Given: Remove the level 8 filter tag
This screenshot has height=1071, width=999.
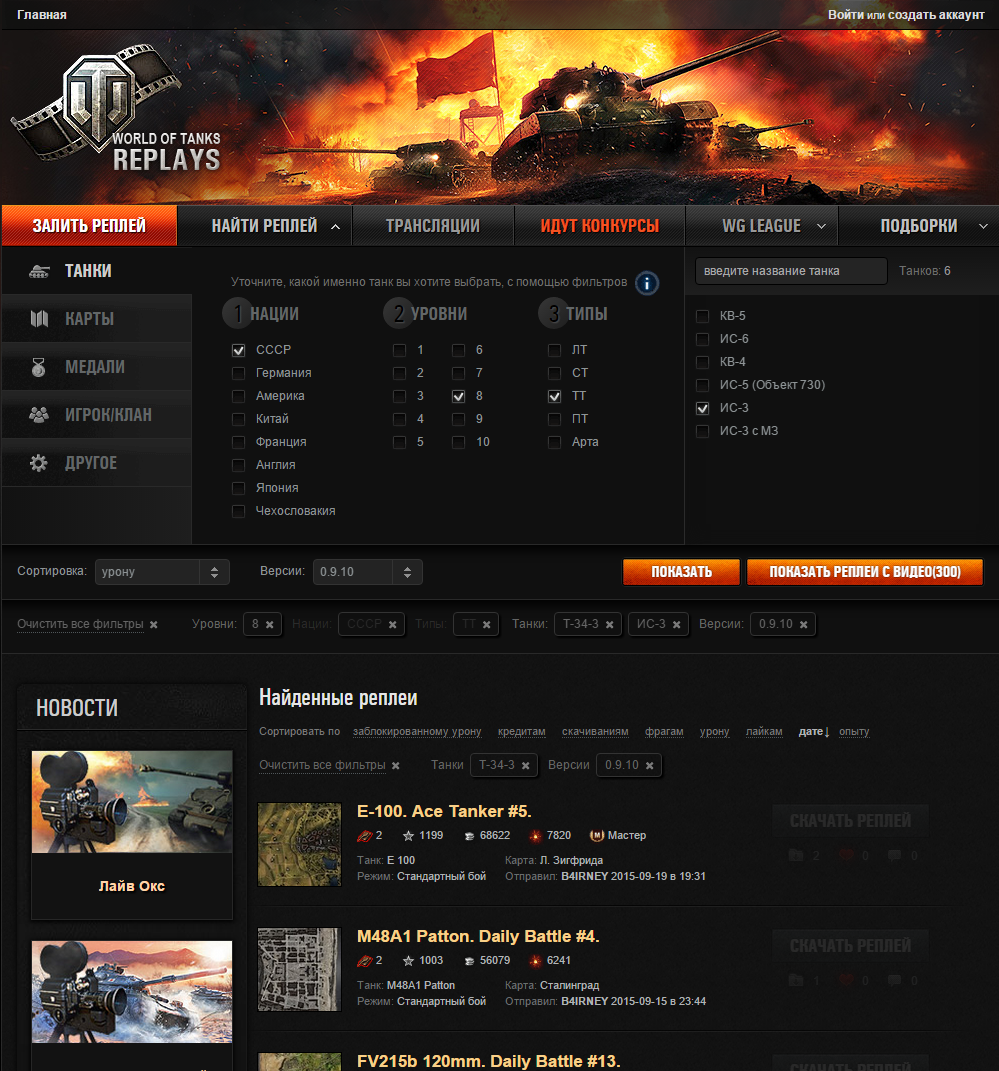Looking at the screenshot, I should 270,624.
